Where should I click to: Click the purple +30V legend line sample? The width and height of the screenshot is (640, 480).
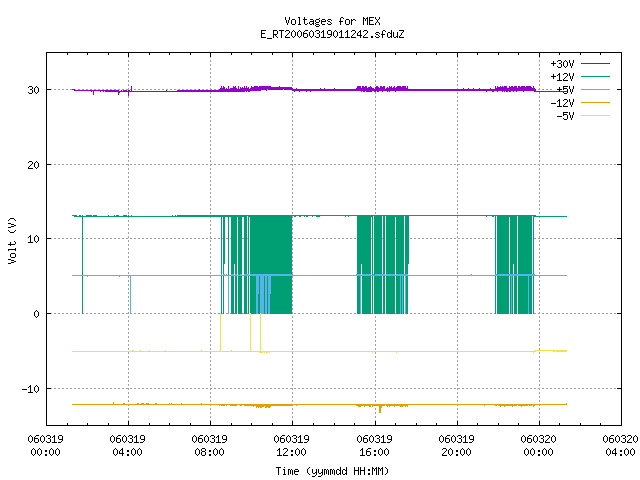(595, 64)
